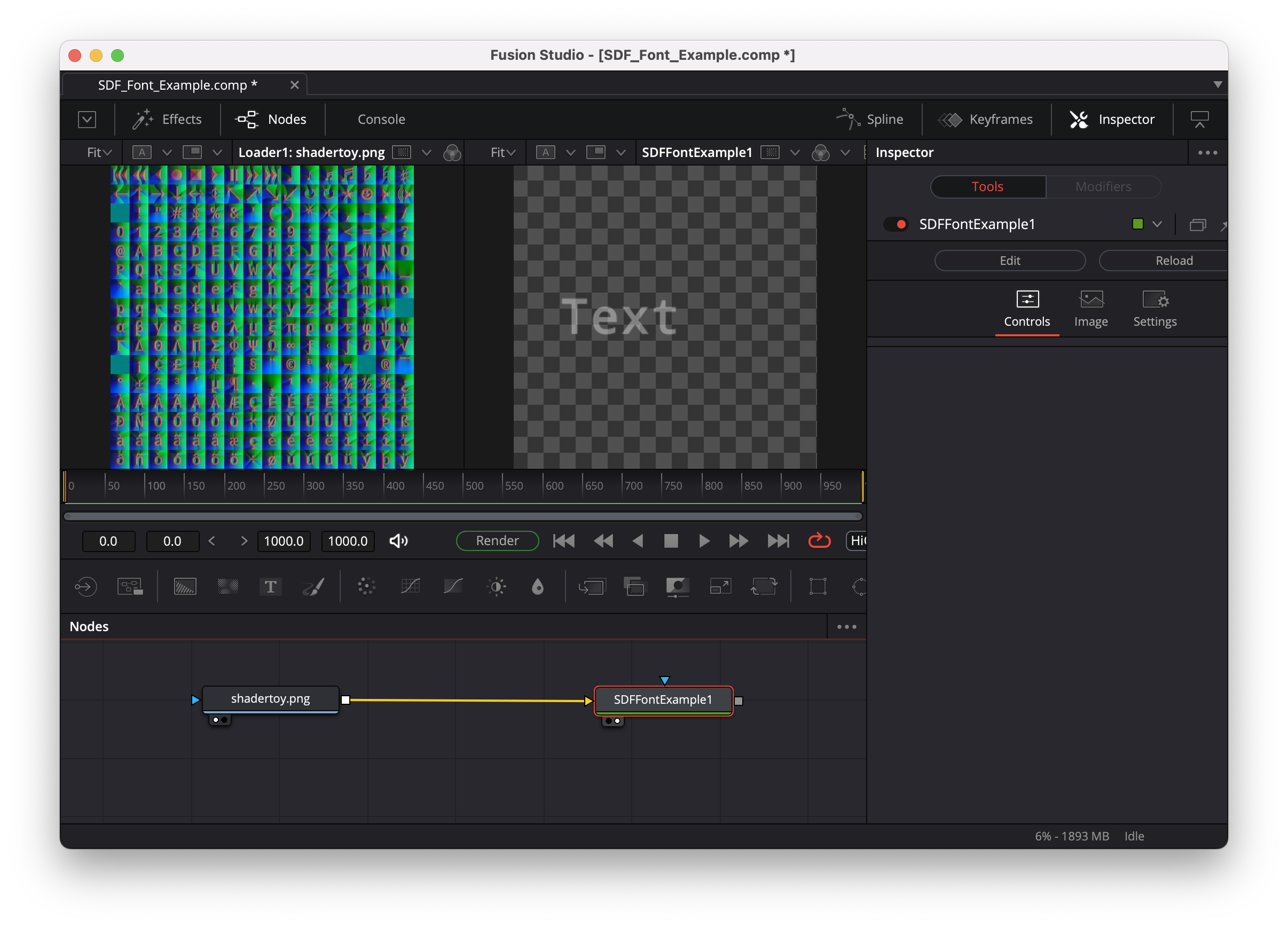This screenshot has height=928, width=1288.
Task: Toggle left viewer region of interest icon
Action: (402, 152)
